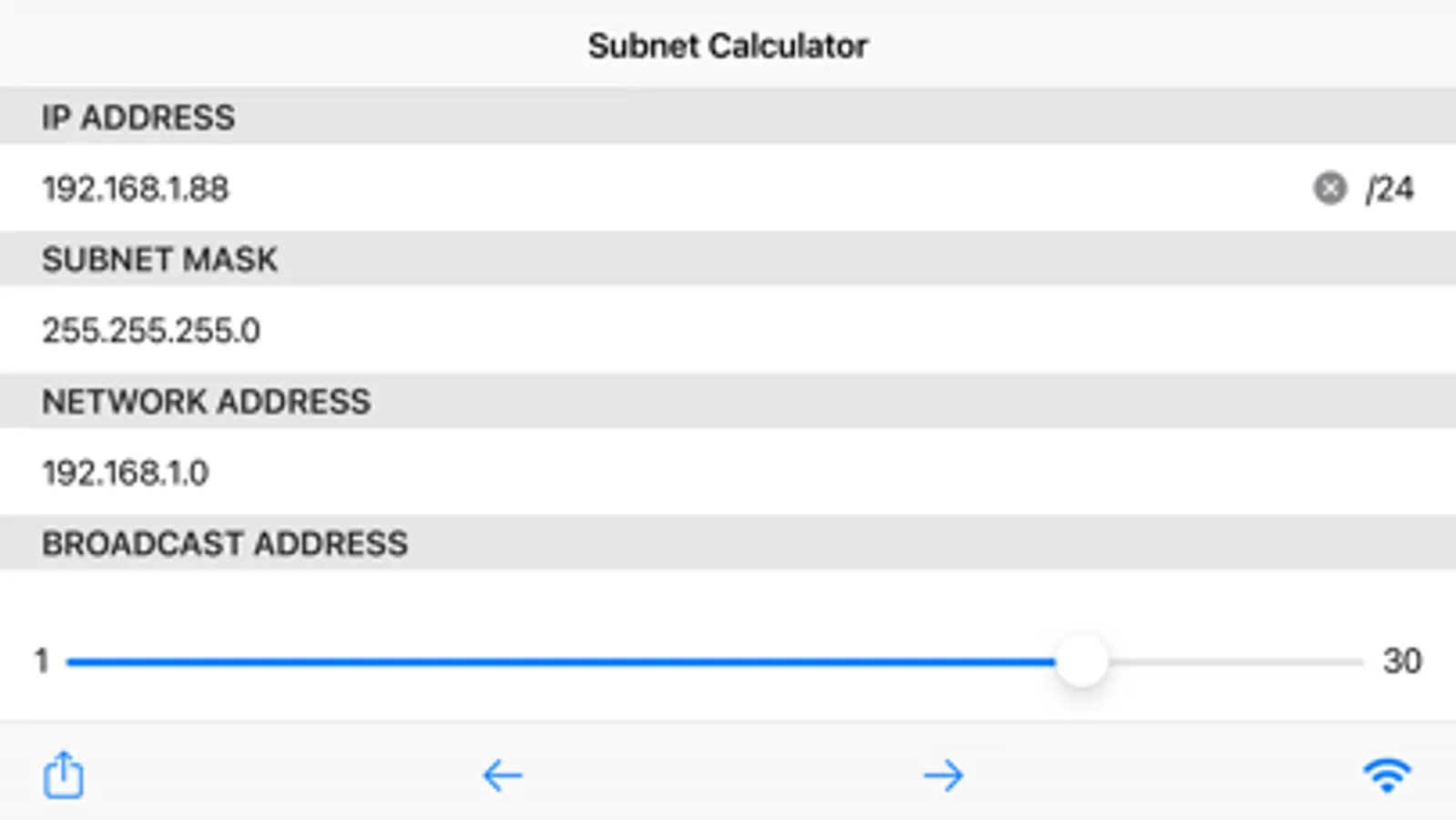Tap the share icon in bottom toolbar
Viewport: 1456px width, 820px height.
click(x=63, y=775)
